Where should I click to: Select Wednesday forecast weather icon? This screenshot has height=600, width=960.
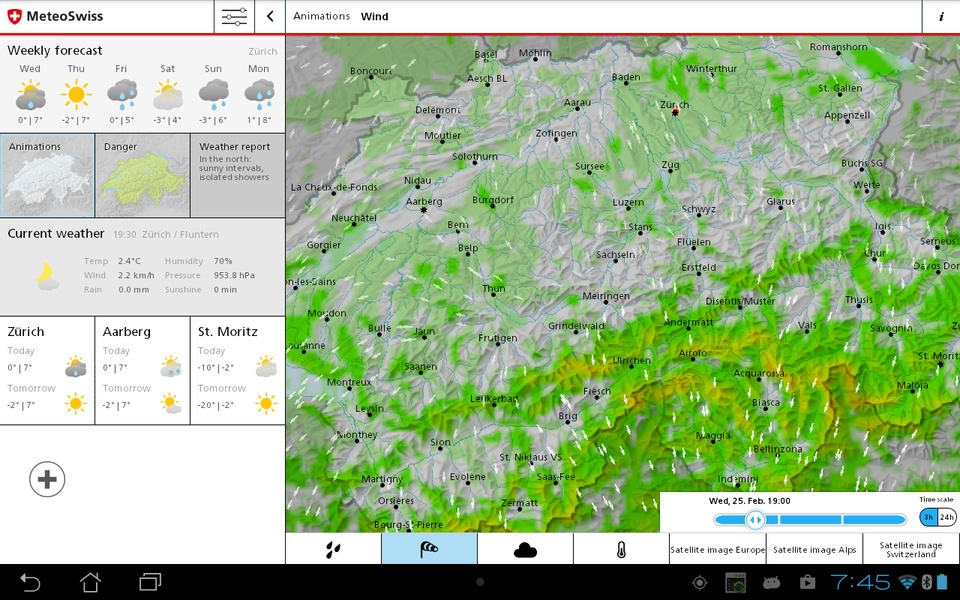(x=30, y=95)
